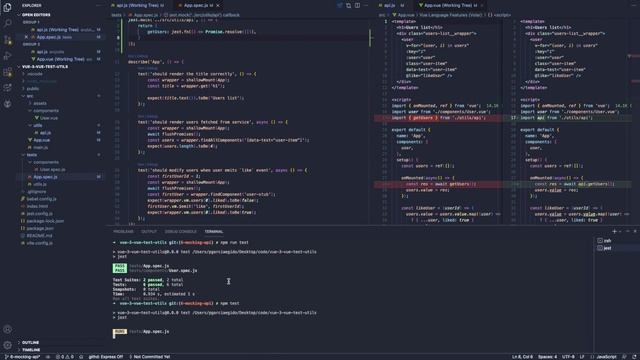Screen dimensions: 640x360
Task: Expand the assets folder
Action: coord(40,103)
